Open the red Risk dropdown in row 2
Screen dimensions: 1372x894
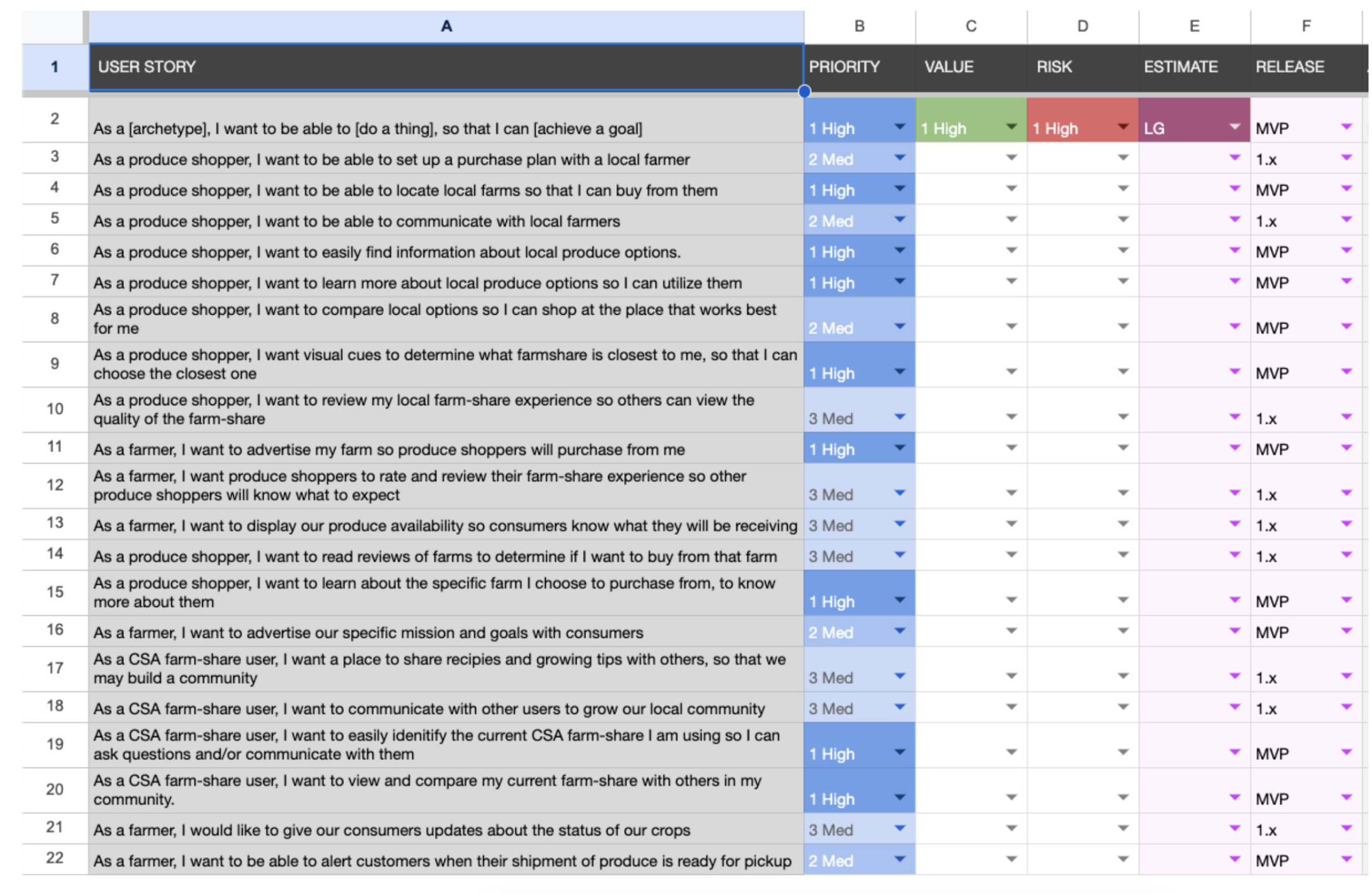(x=1122, y=127)
